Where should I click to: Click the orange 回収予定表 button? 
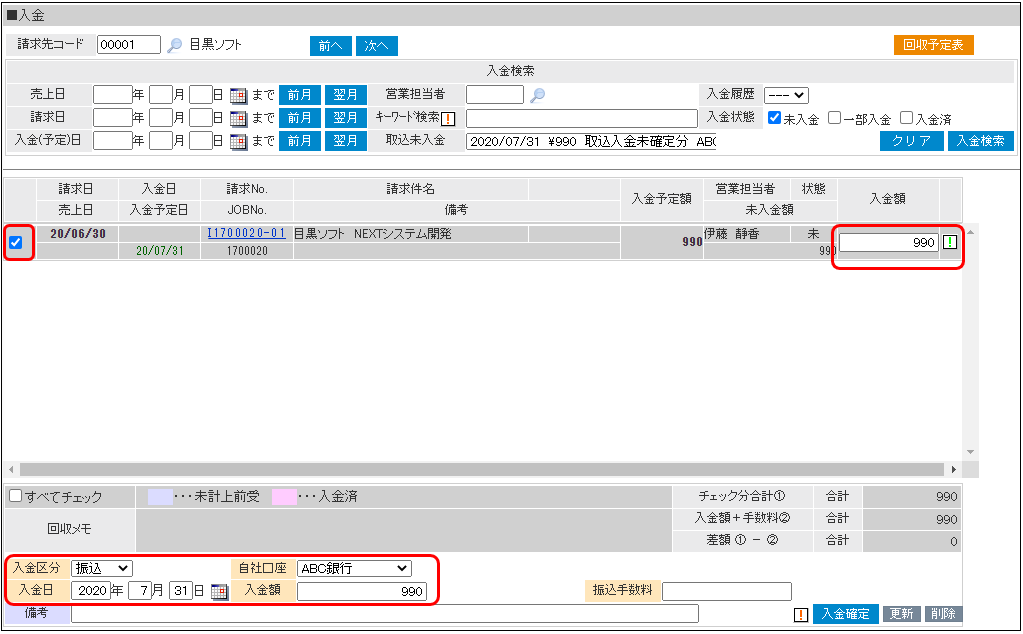pos(933,44)
